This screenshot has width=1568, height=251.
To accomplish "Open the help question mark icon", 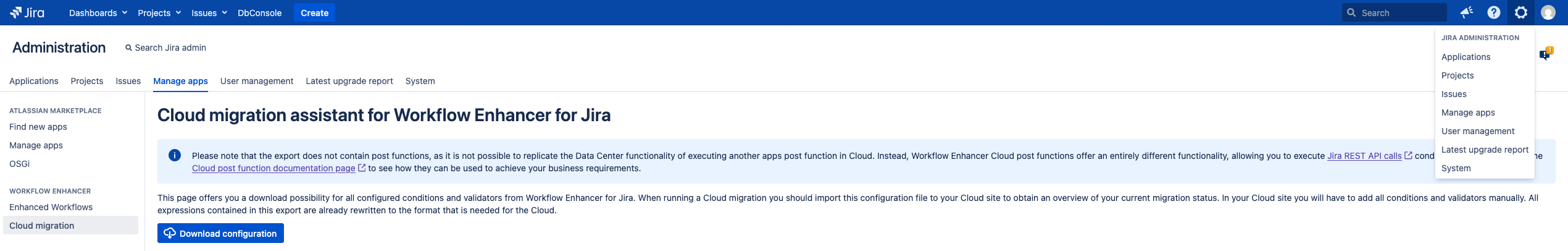I will [x=1493, y=12].
